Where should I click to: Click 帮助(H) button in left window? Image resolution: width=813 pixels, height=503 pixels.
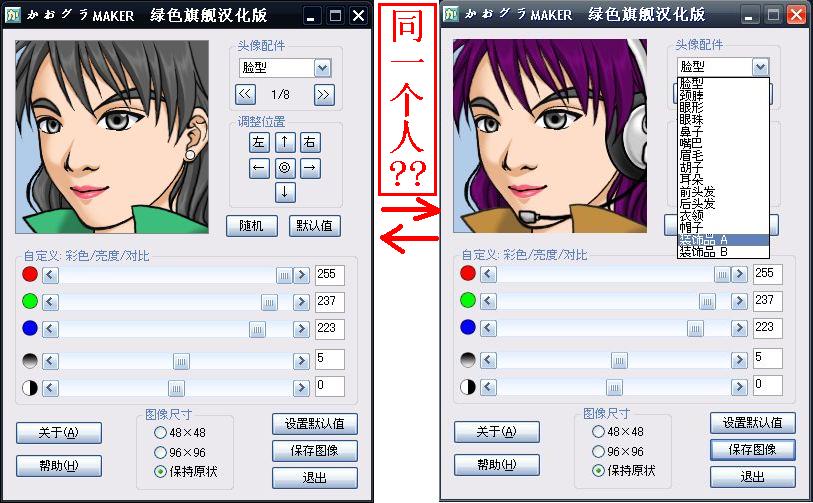coord(59,466)
